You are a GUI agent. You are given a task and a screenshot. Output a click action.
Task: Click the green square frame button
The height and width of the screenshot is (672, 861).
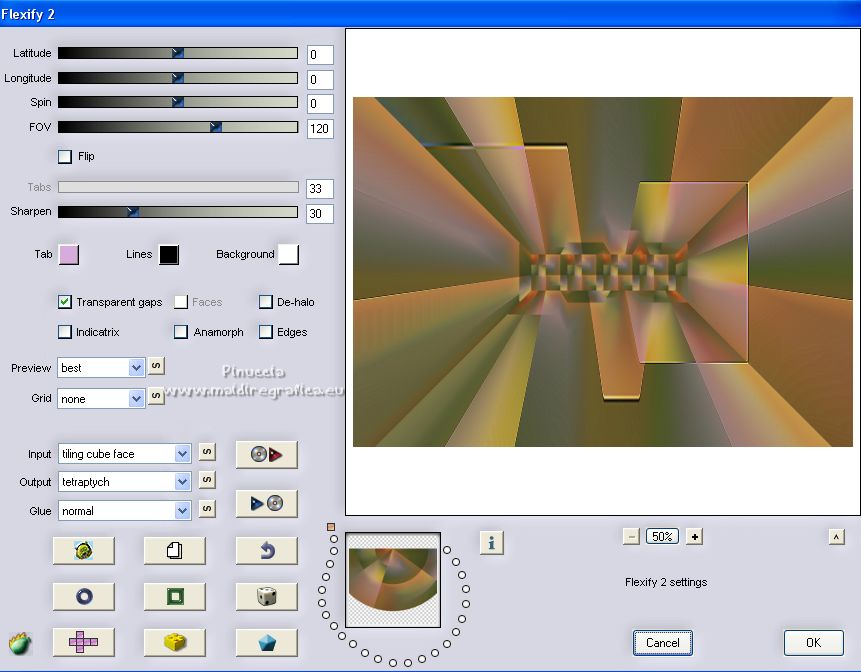(x=175, y=597)
